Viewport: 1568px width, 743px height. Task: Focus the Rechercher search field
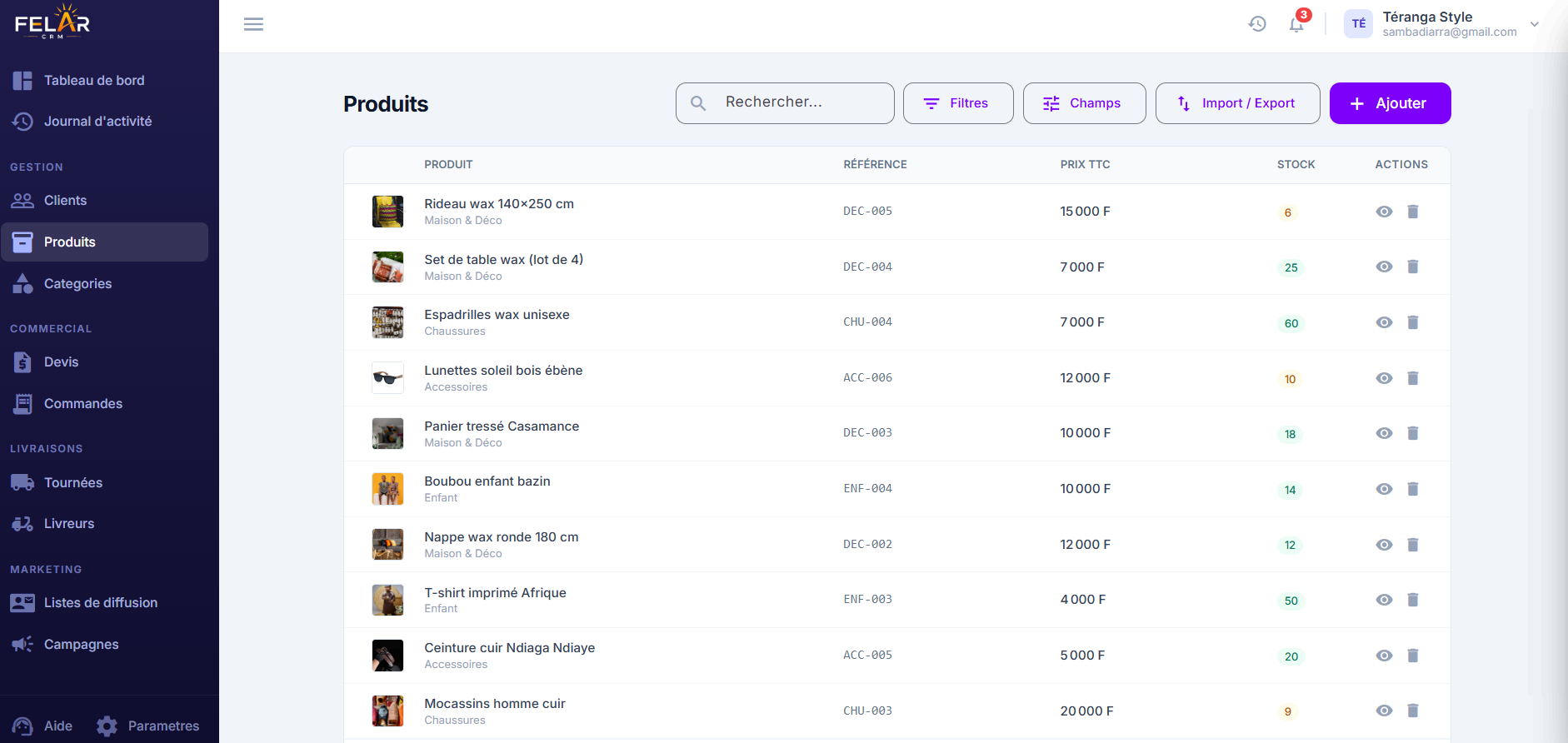tap(785, 103)
